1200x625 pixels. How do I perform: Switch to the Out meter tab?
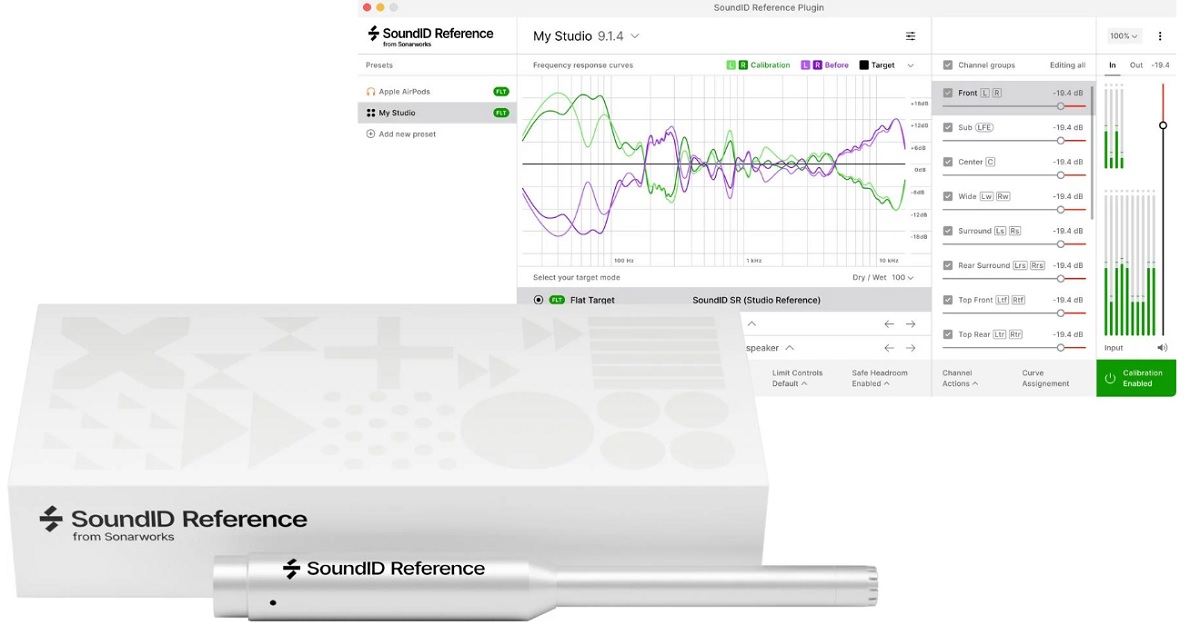(x=1136, y=65)
